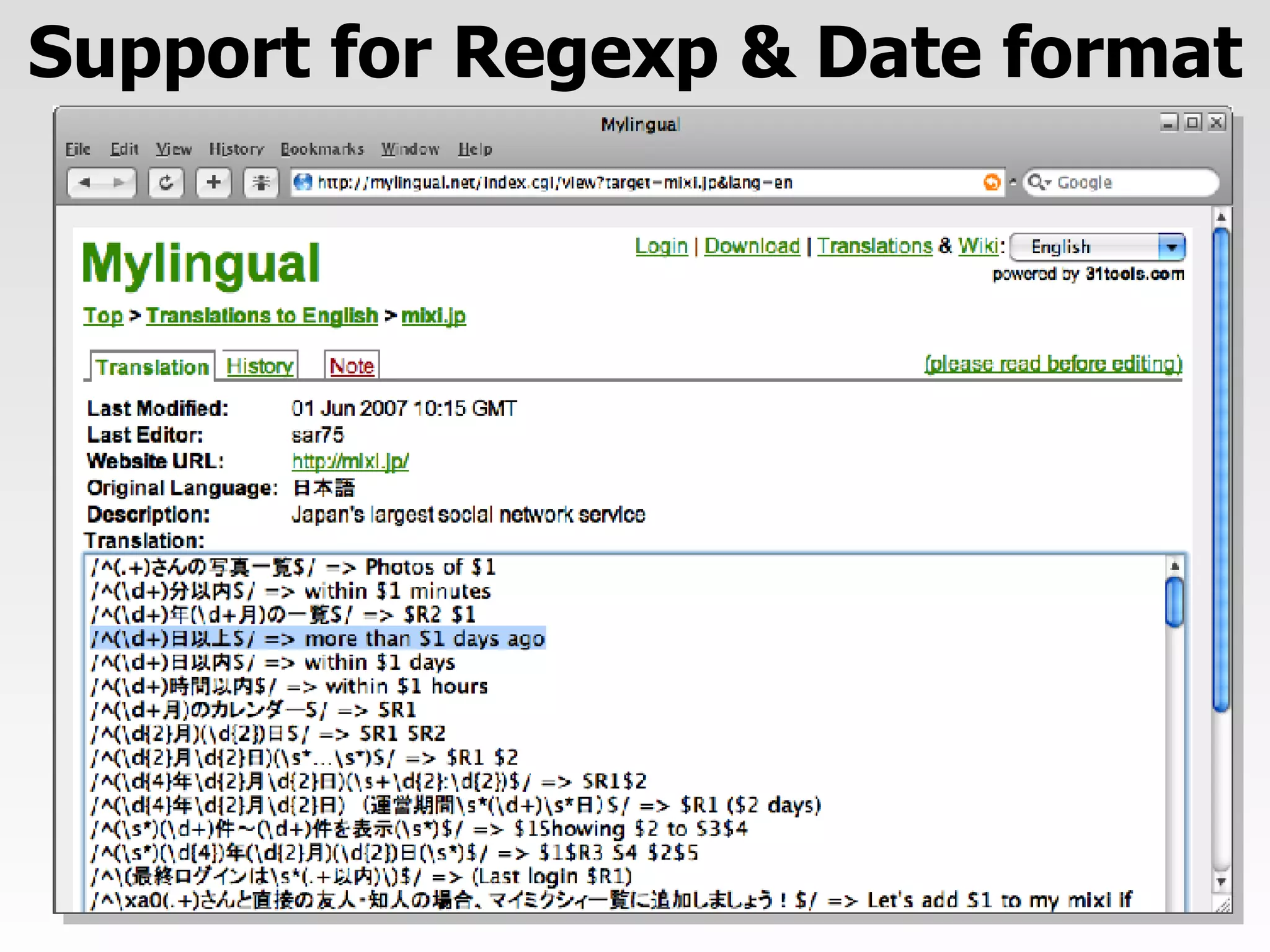Click the 'within $1 minutes' line
Viewport: 1270px width, 952px height.
(x=291, y=591)
